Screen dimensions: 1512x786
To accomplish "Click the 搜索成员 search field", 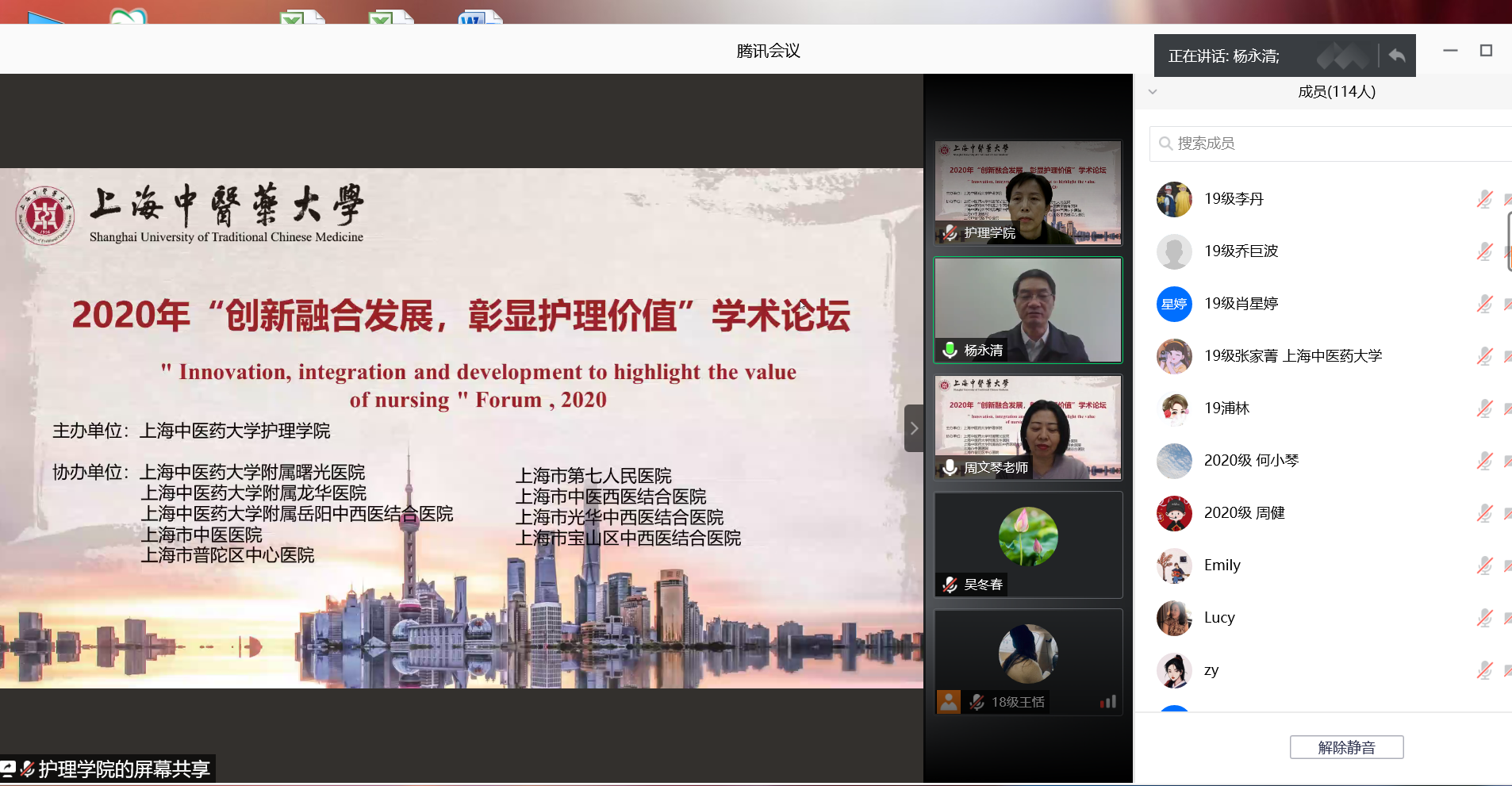I will pyautogui.click(x=1333, y=144).
